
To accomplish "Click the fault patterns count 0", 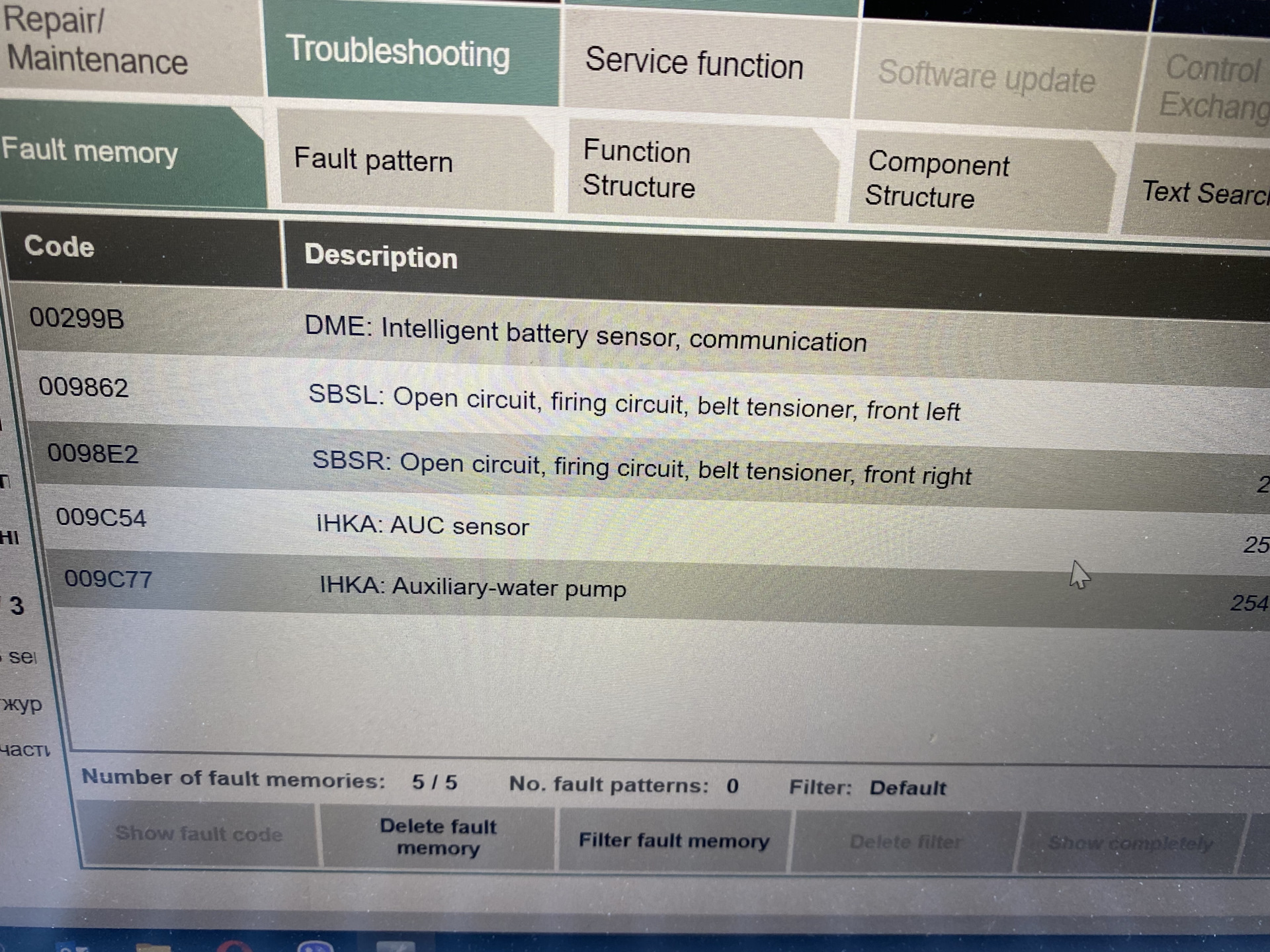I will coord(732,786).
